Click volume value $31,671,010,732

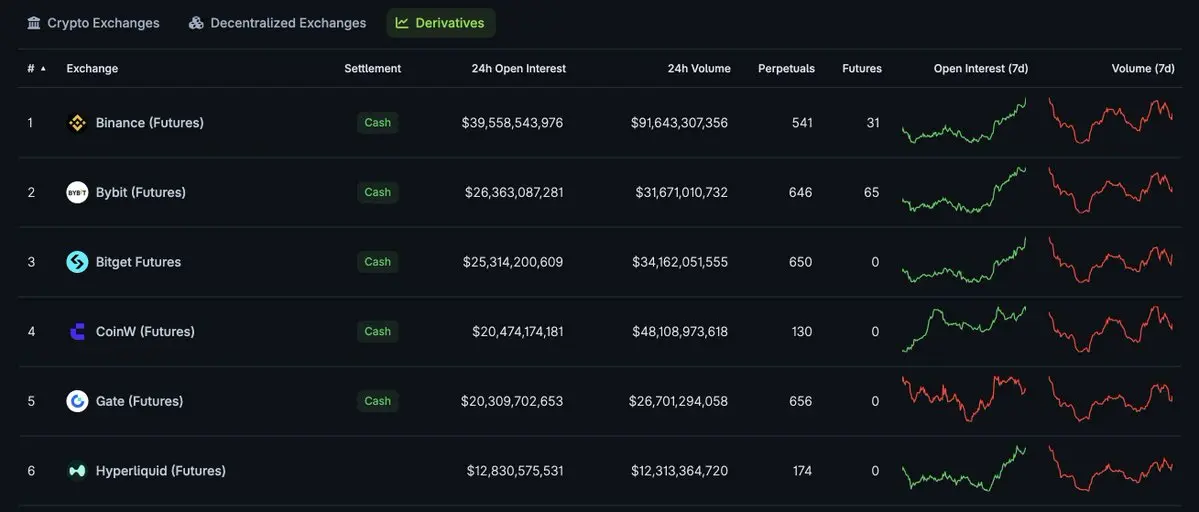tap(682, 193)
